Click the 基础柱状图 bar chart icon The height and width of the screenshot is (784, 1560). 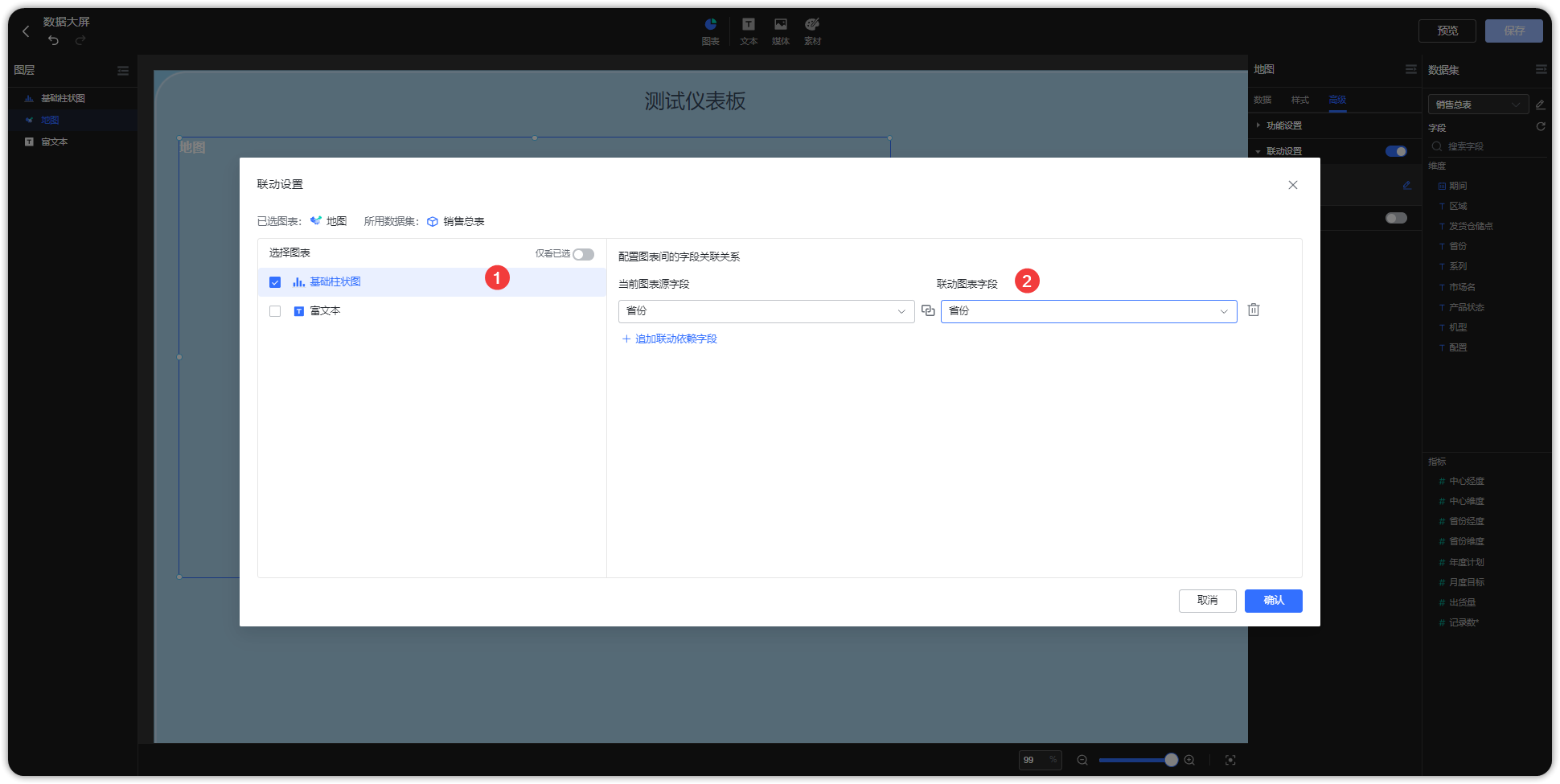click(298, 282)
